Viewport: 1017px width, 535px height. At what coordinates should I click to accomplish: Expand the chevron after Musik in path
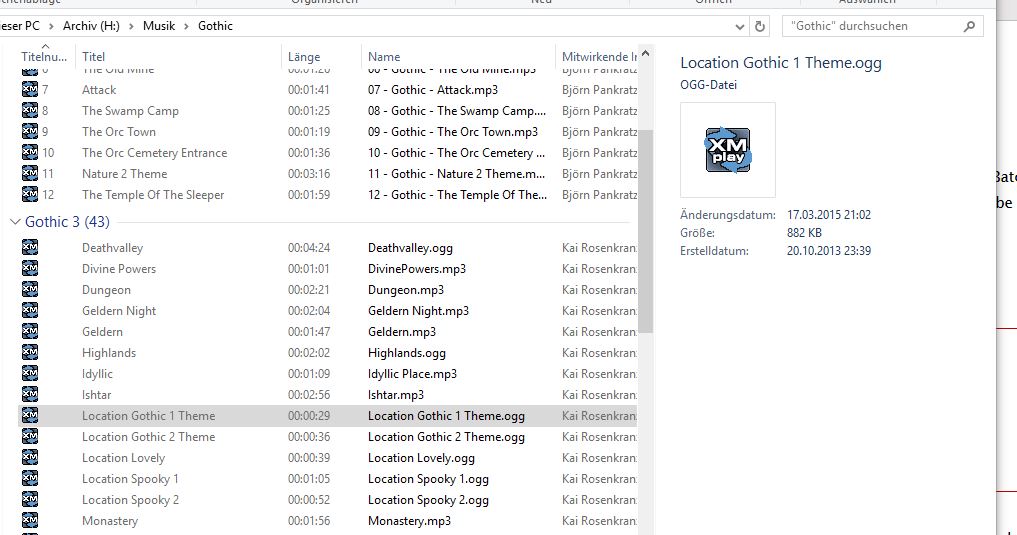(185, 26)
